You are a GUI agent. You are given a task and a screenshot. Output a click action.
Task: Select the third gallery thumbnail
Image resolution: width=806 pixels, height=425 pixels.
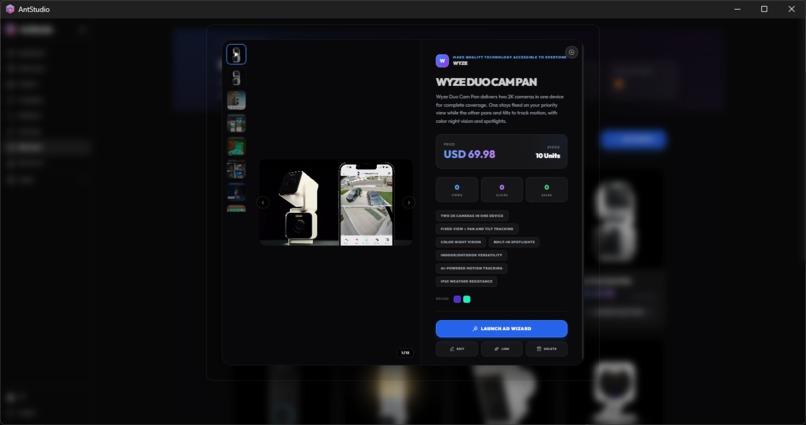click(236, 100)
